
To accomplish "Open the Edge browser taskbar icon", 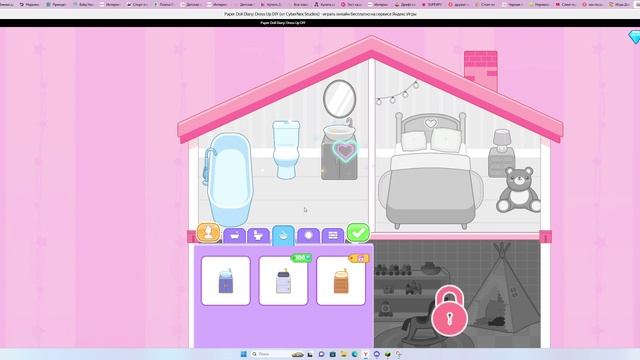I will [x=354, y=354].
